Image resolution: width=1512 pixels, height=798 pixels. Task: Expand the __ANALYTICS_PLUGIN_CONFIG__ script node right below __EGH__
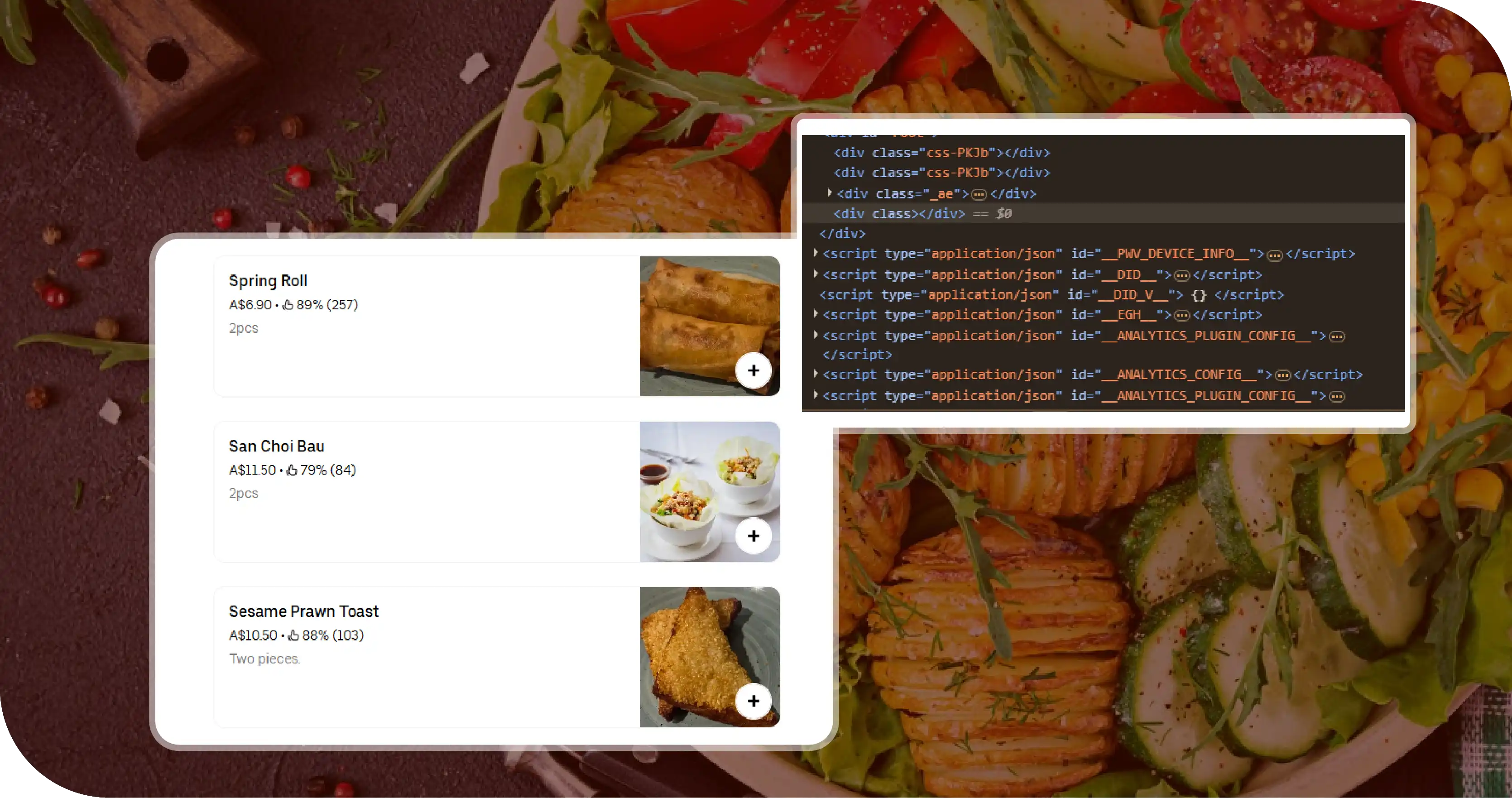[815, 335]
